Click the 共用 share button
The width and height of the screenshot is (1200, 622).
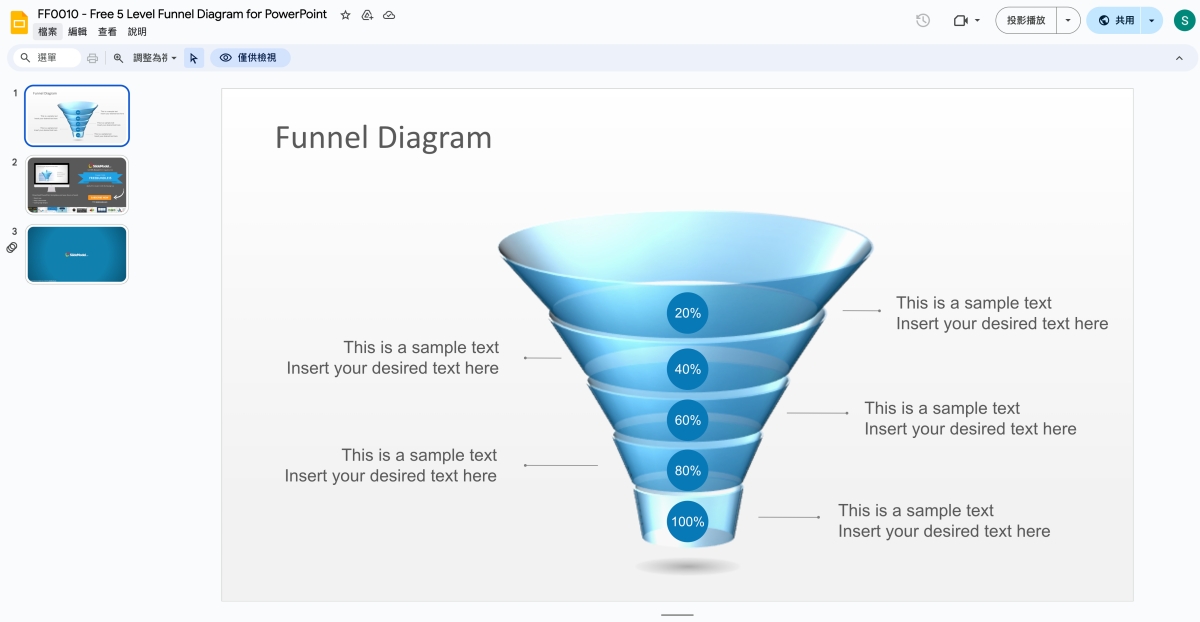pos(1115,20)
